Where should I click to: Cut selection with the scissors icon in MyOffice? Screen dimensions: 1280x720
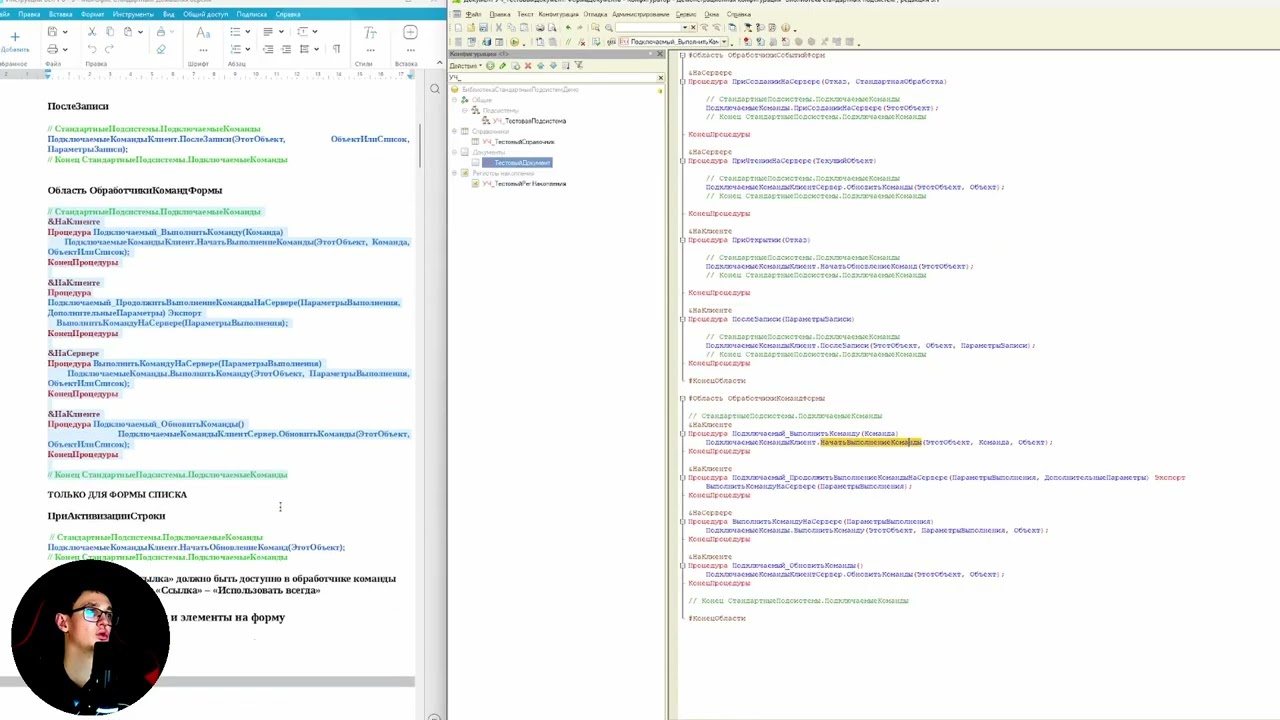point(91,32)
